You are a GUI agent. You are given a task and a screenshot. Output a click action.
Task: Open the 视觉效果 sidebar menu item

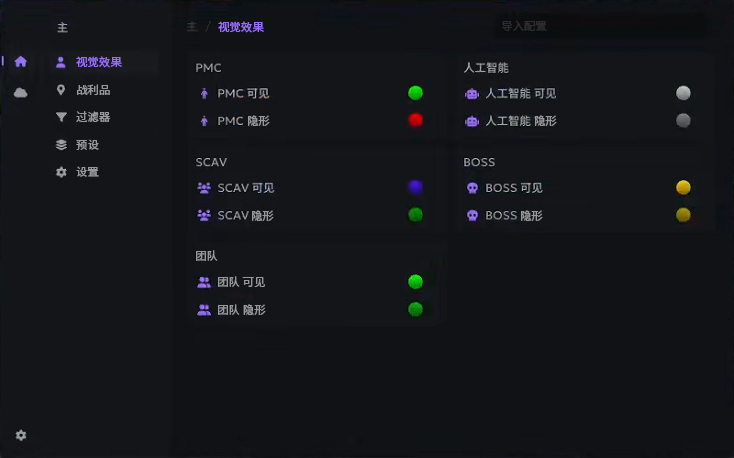pyautogui.click(x=98, y=62)
